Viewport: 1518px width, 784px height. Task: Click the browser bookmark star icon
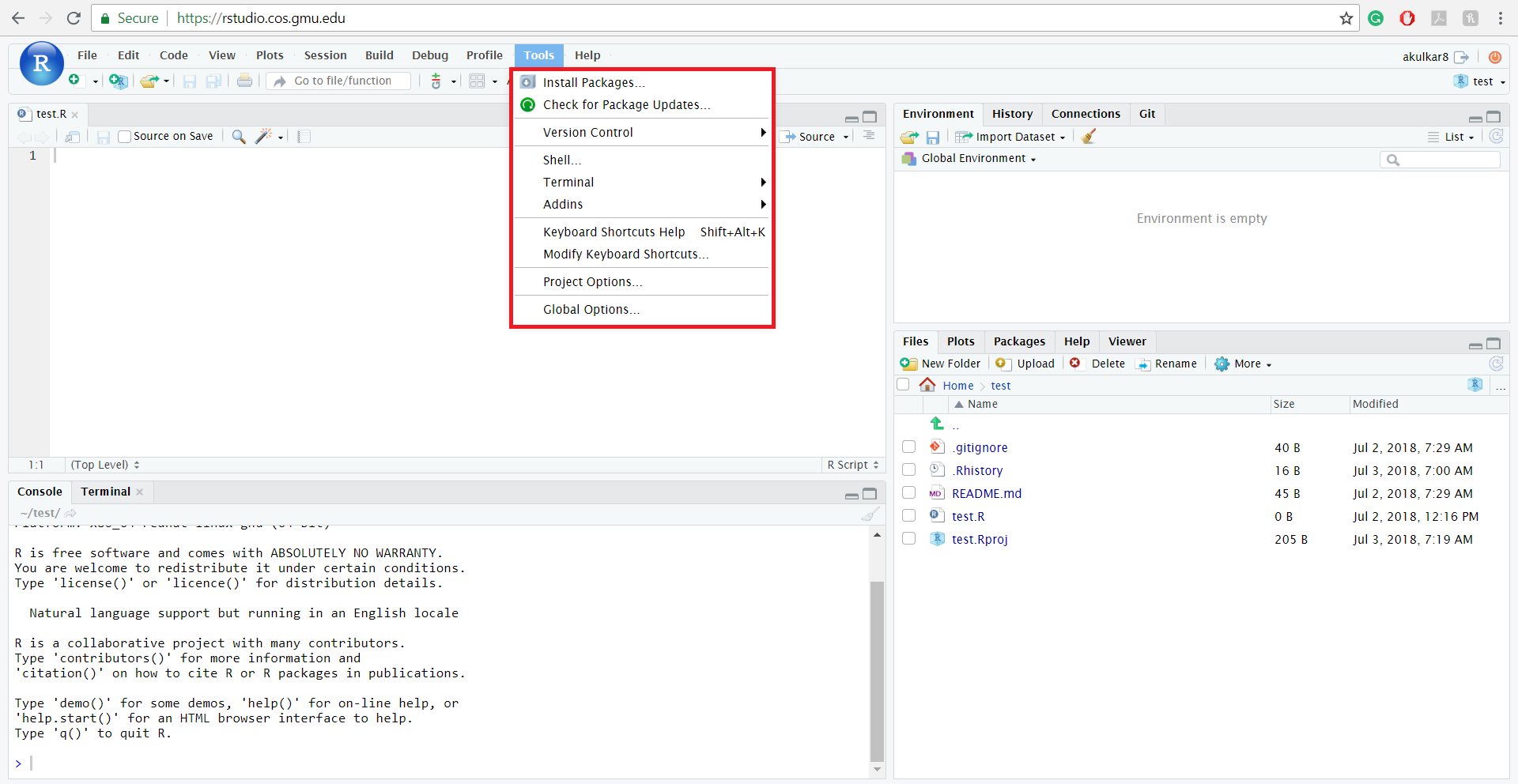pyautogui.click(x=1346, y=18)
